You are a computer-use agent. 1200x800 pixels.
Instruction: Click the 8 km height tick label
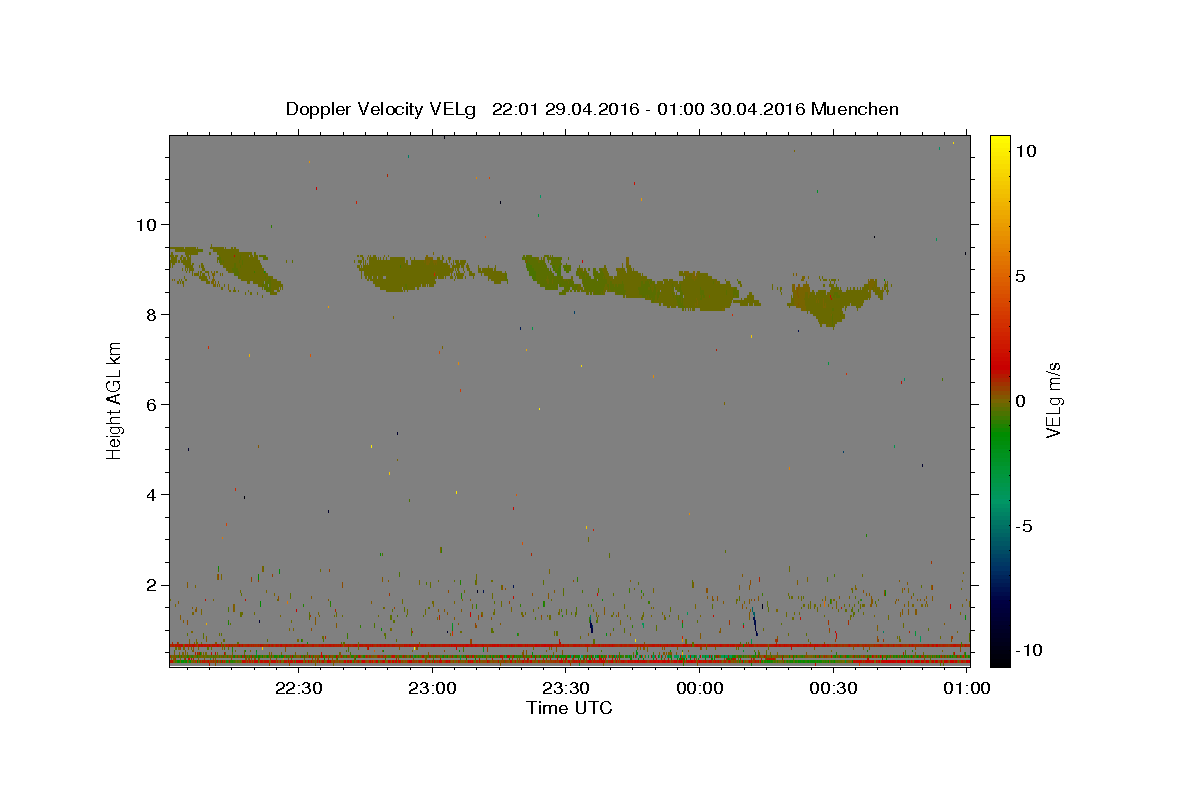(150, 314)
